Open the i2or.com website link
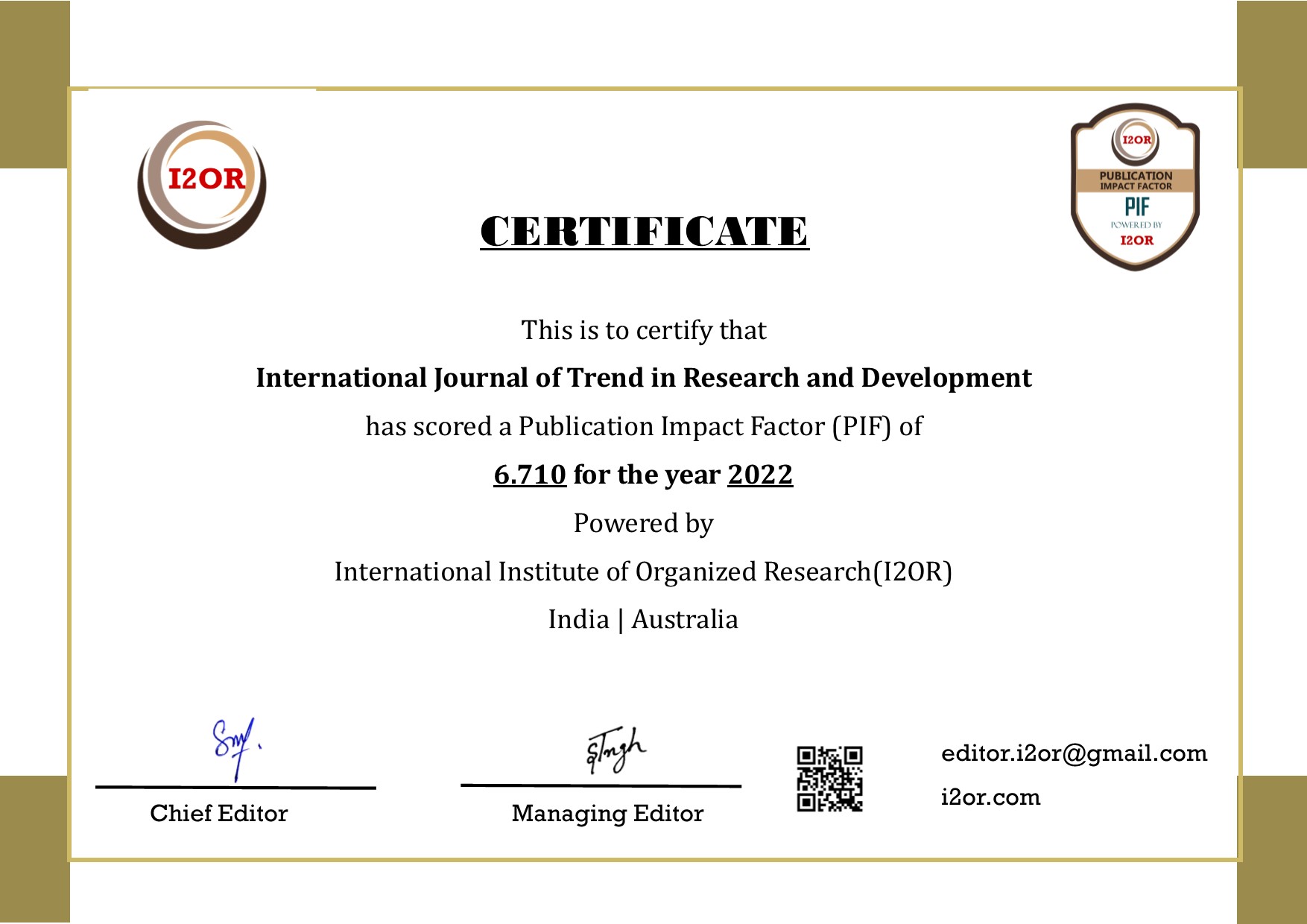 pyautogui.click(x=990, y=797)
